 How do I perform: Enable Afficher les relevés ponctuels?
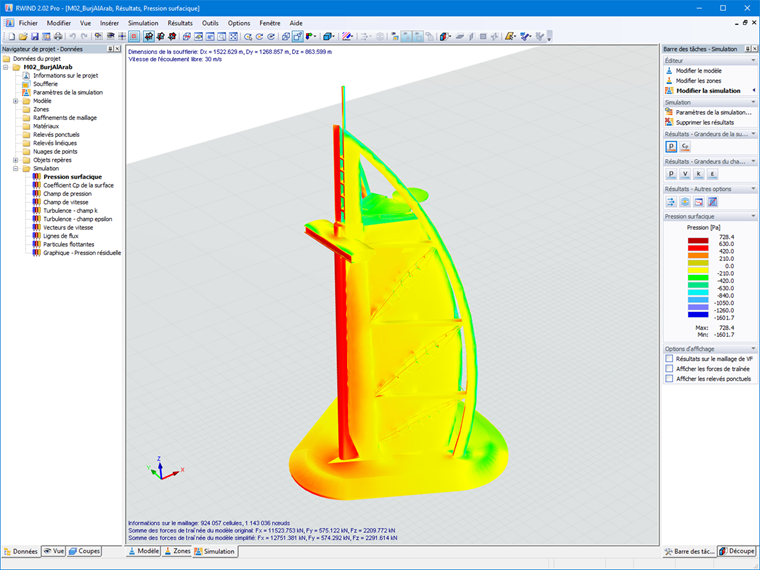point(669,379)
